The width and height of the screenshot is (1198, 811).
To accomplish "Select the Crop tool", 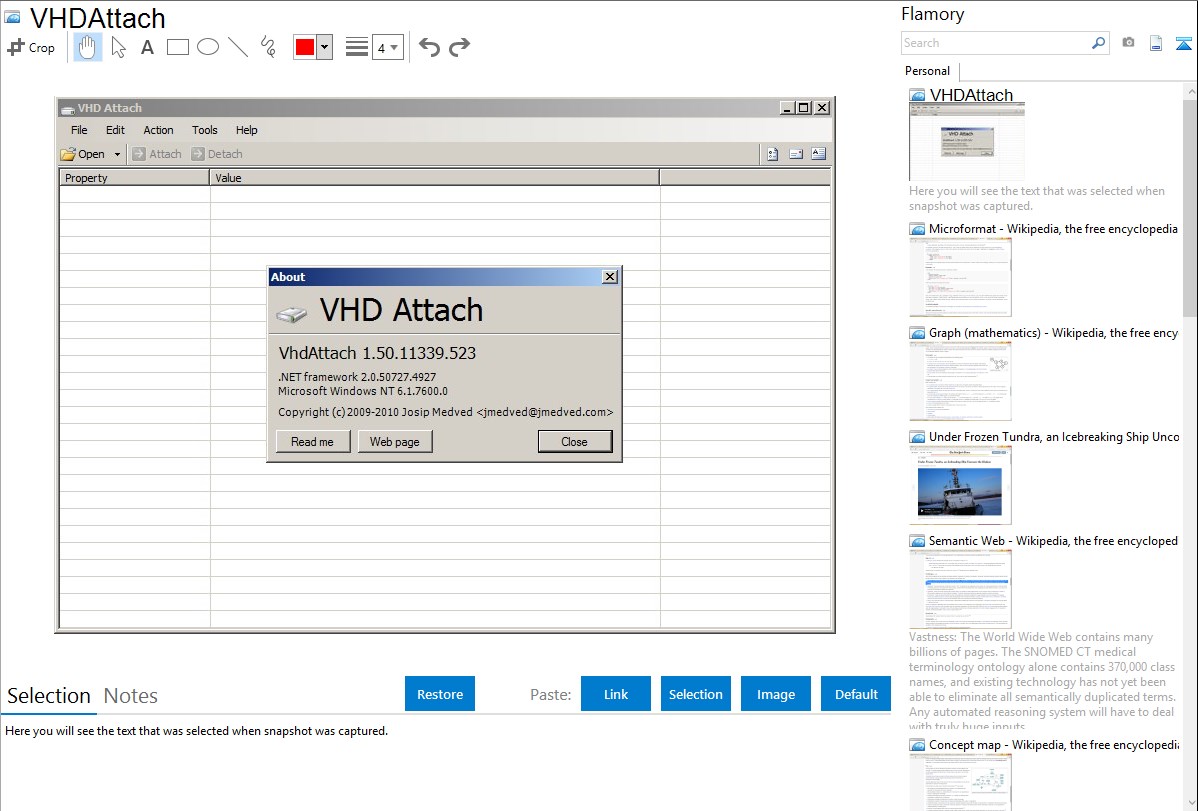I will tap(31, 47).
